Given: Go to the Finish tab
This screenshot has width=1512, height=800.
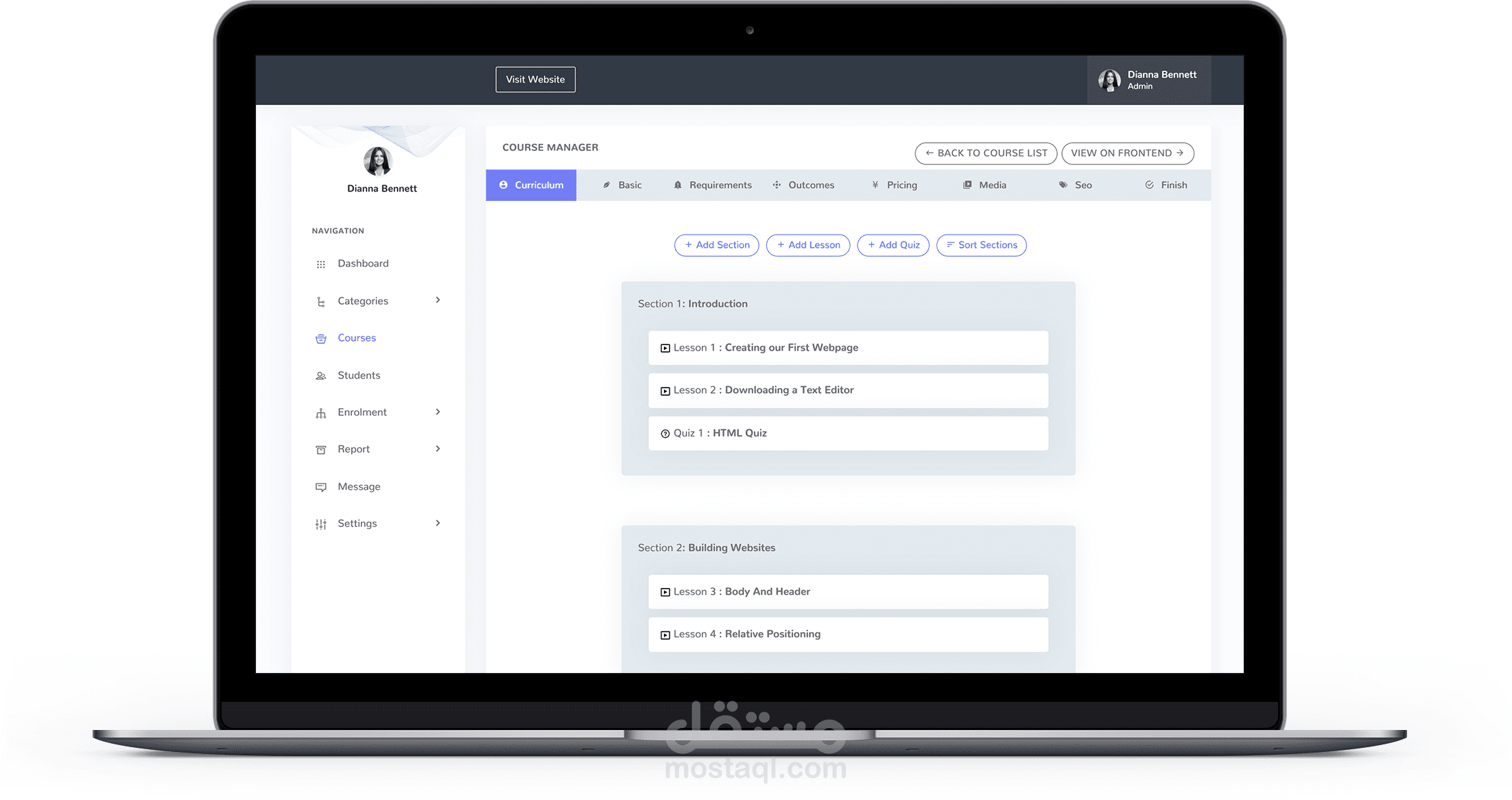Looking at the screenshot, I should (x=1166, y=185).
